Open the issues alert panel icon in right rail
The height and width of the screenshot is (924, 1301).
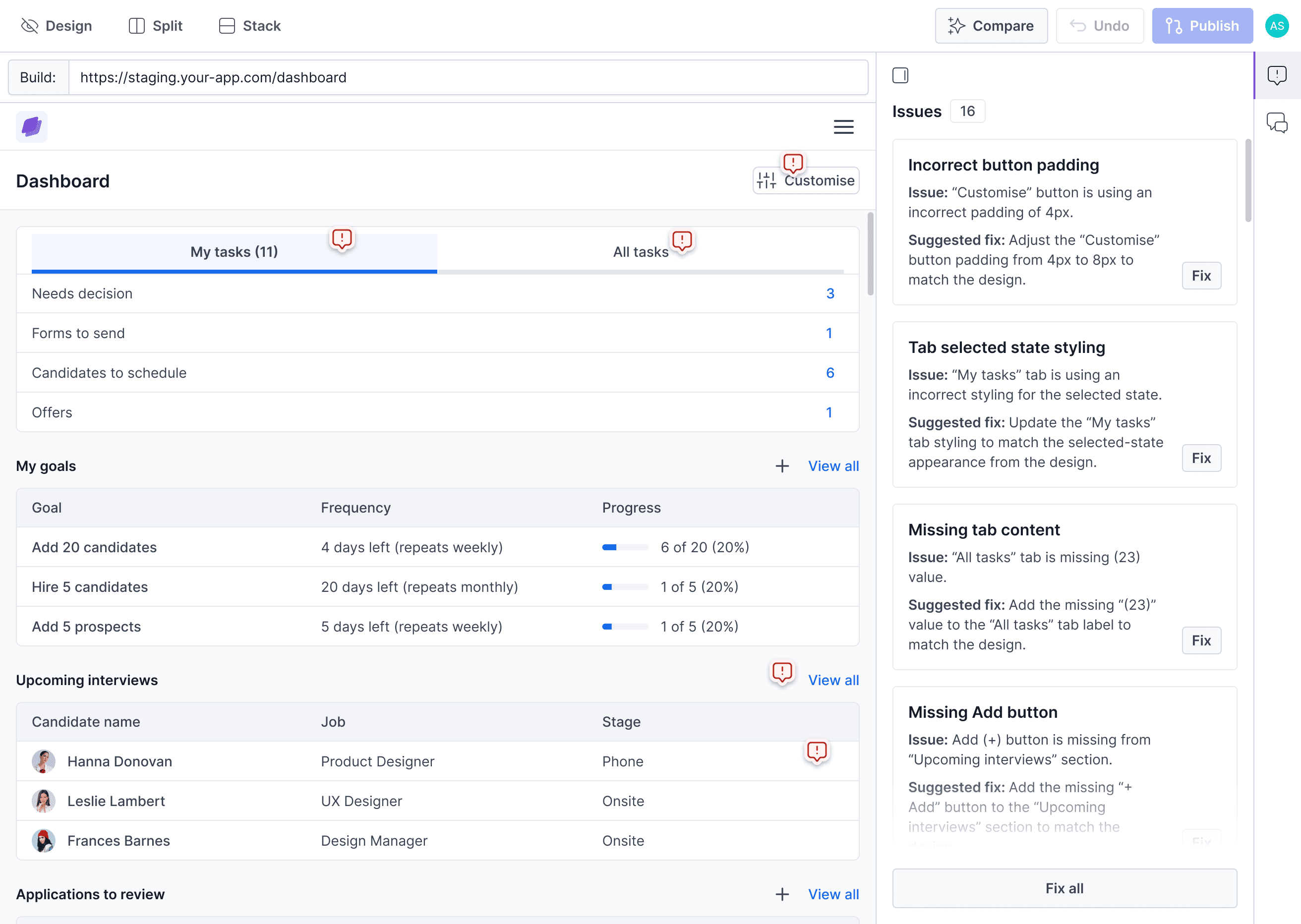coord(1277,75)
